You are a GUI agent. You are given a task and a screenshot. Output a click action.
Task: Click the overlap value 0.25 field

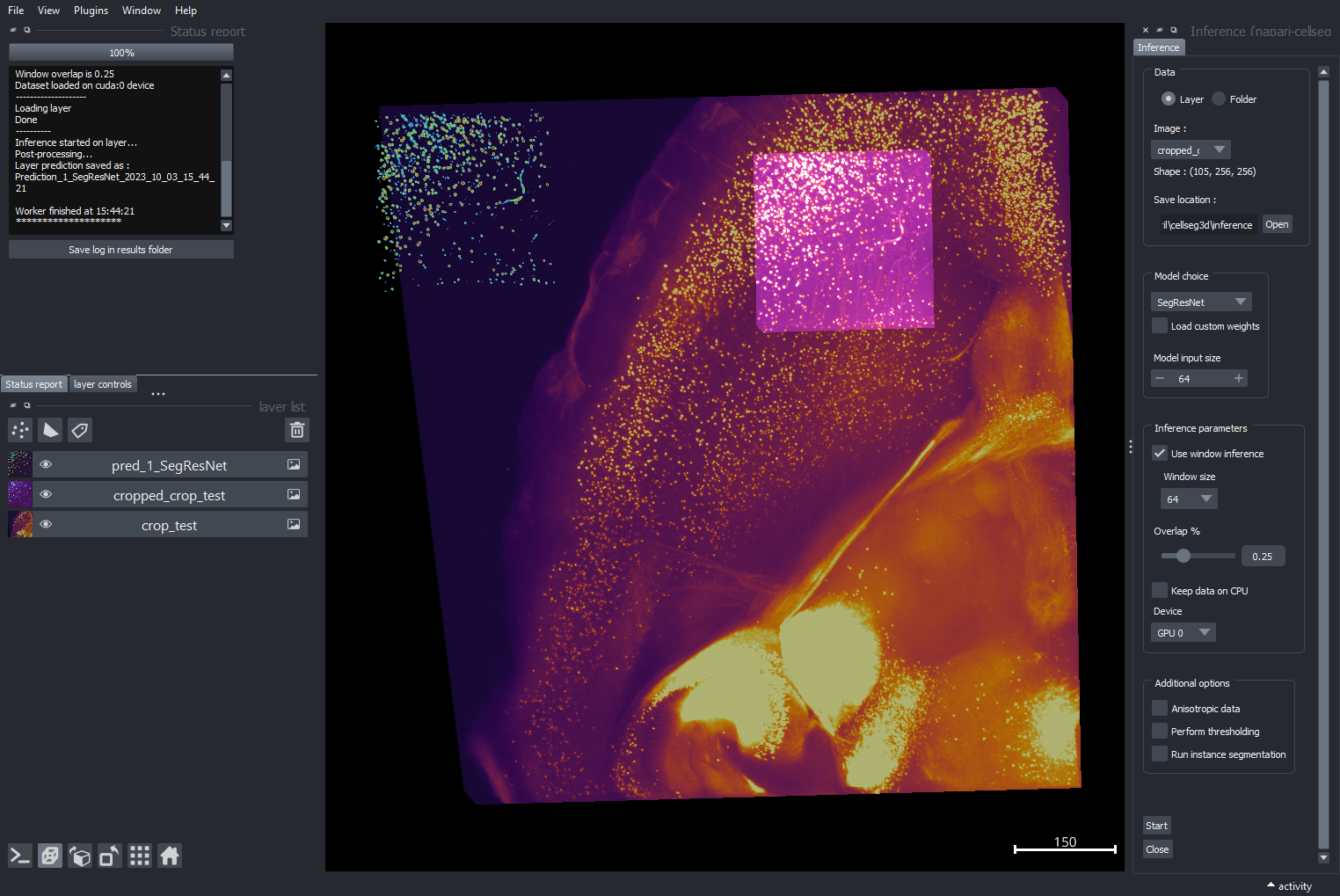pos(1263,556)
